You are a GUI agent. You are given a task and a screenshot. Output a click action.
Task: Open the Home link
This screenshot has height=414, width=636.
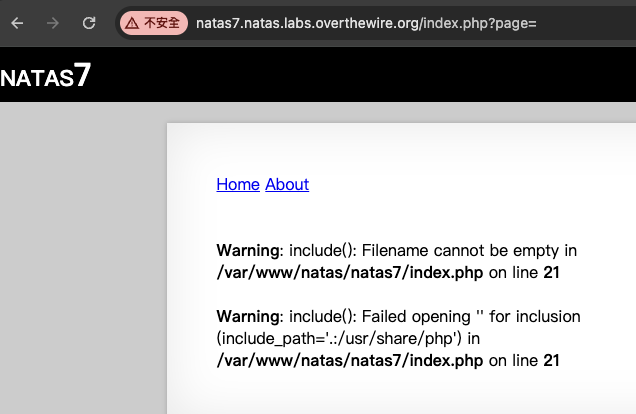(238, 184)
